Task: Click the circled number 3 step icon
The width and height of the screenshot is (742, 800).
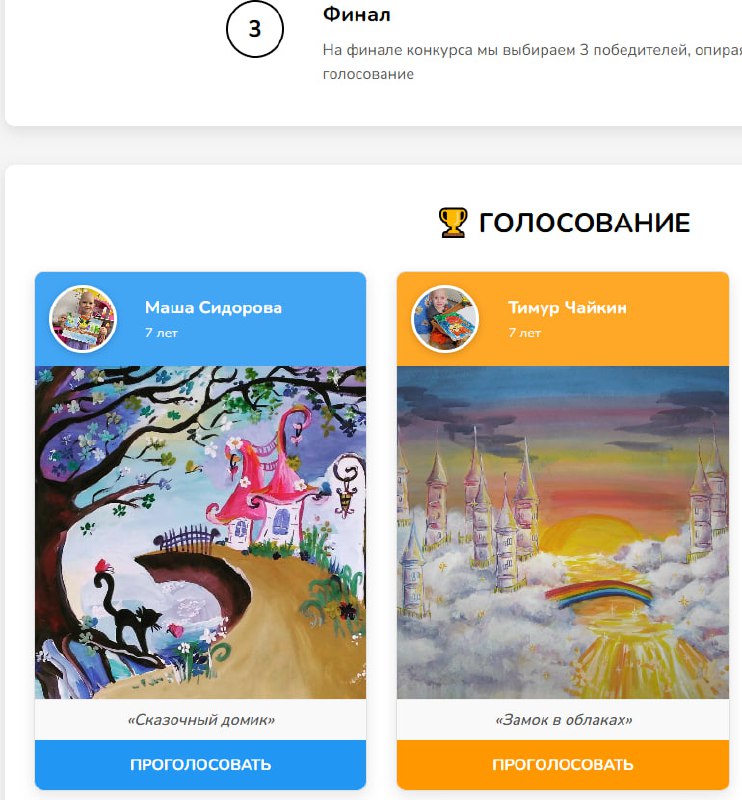Action: [x=255, y=29]
